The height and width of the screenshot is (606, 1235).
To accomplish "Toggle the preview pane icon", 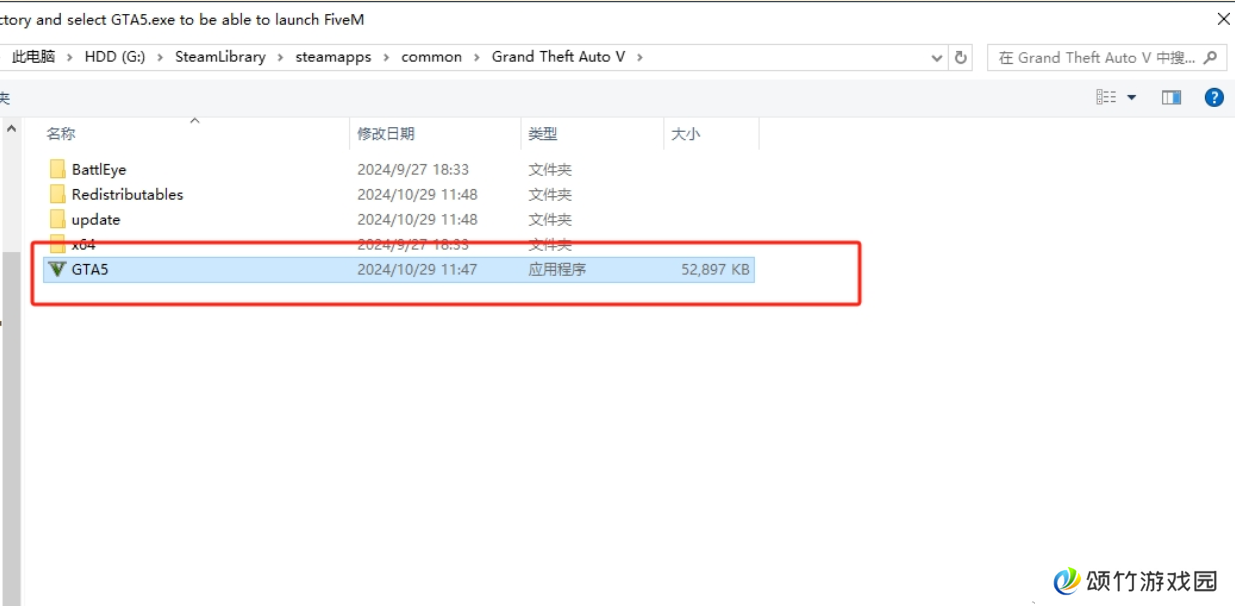I will [x=1171, y=97].
